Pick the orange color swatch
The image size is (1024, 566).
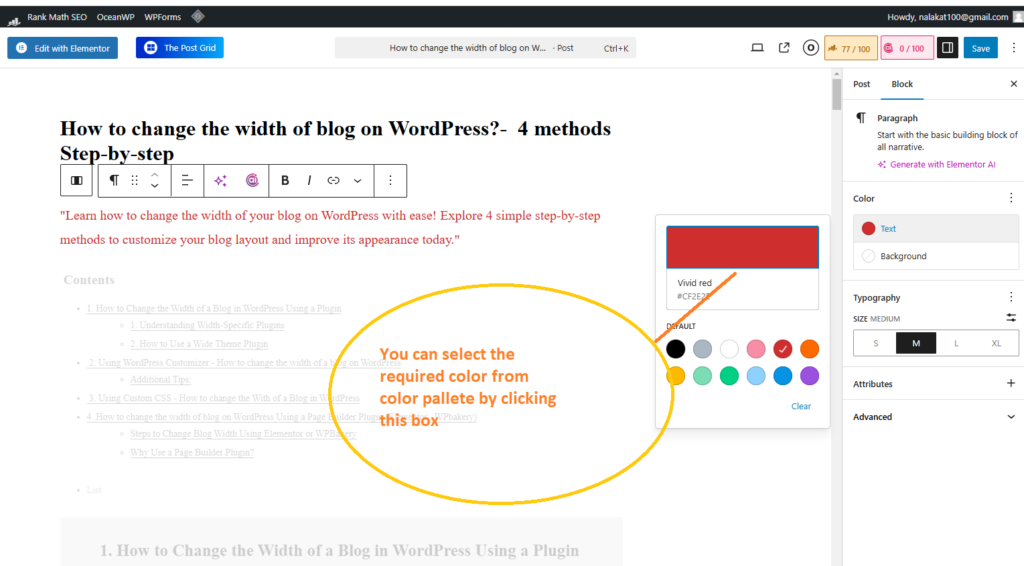809,349
